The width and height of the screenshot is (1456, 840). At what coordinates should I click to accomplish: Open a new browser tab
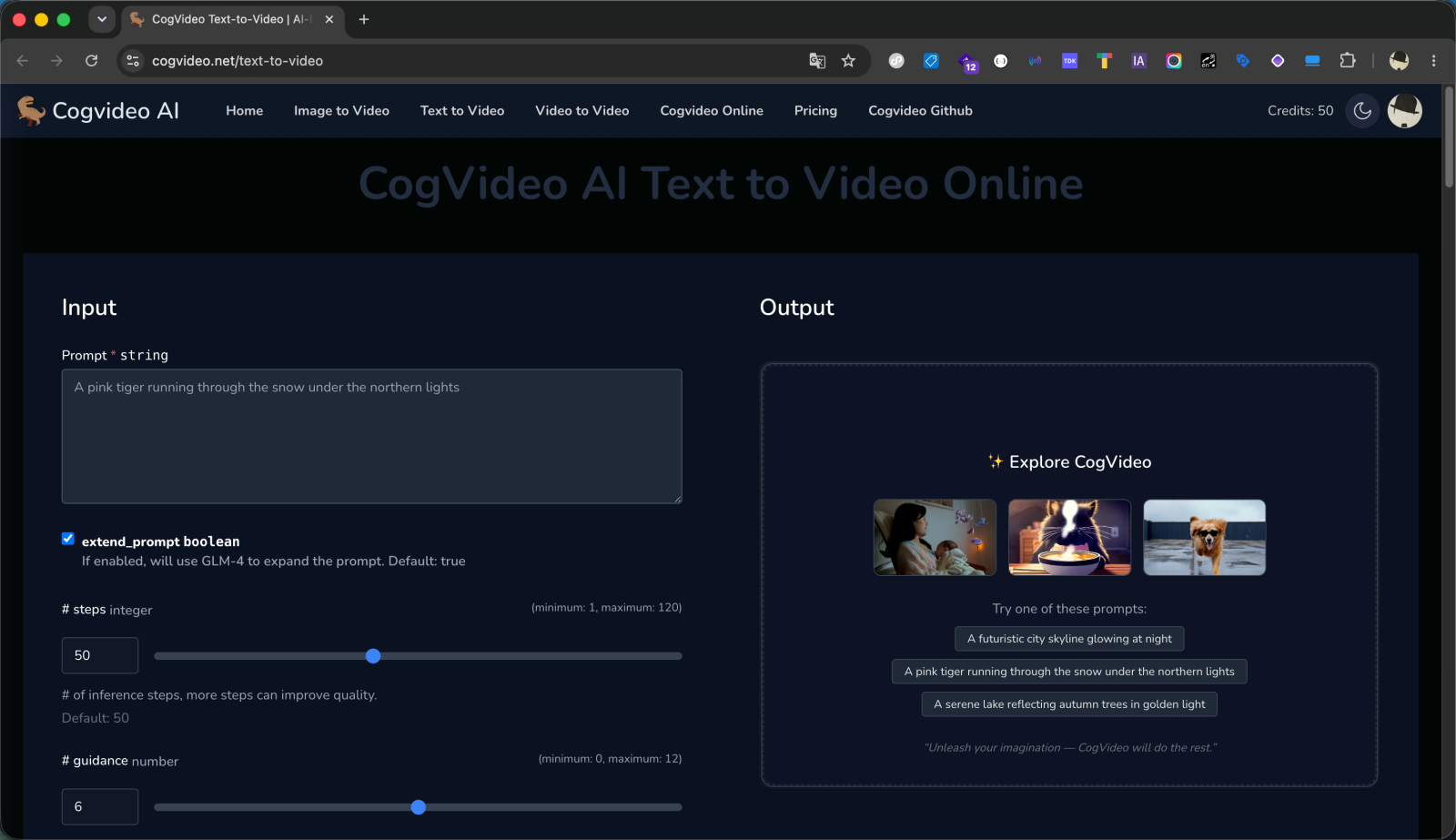pos(364,19)
